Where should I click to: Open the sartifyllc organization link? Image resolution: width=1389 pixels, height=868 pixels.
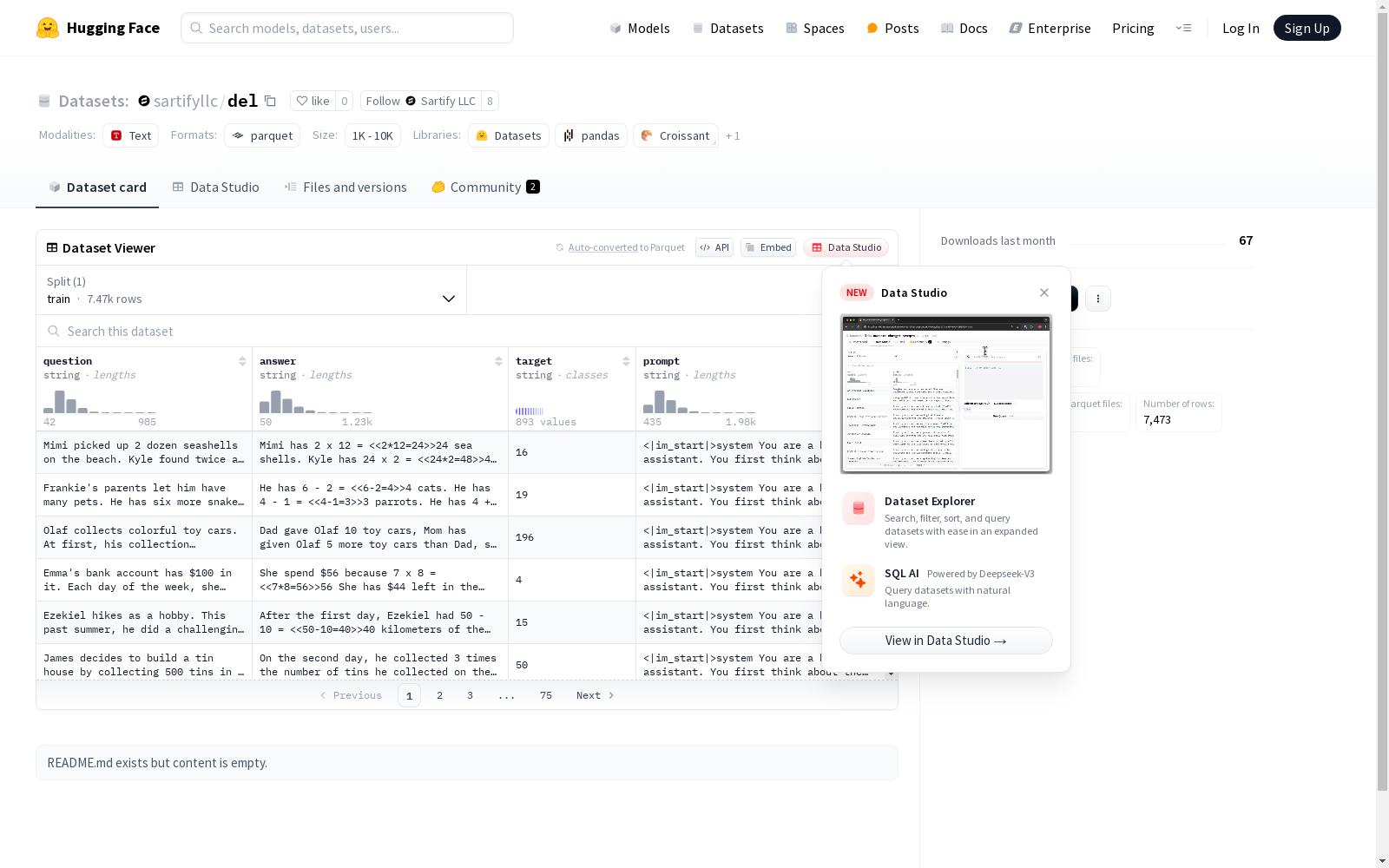point(186,101)
